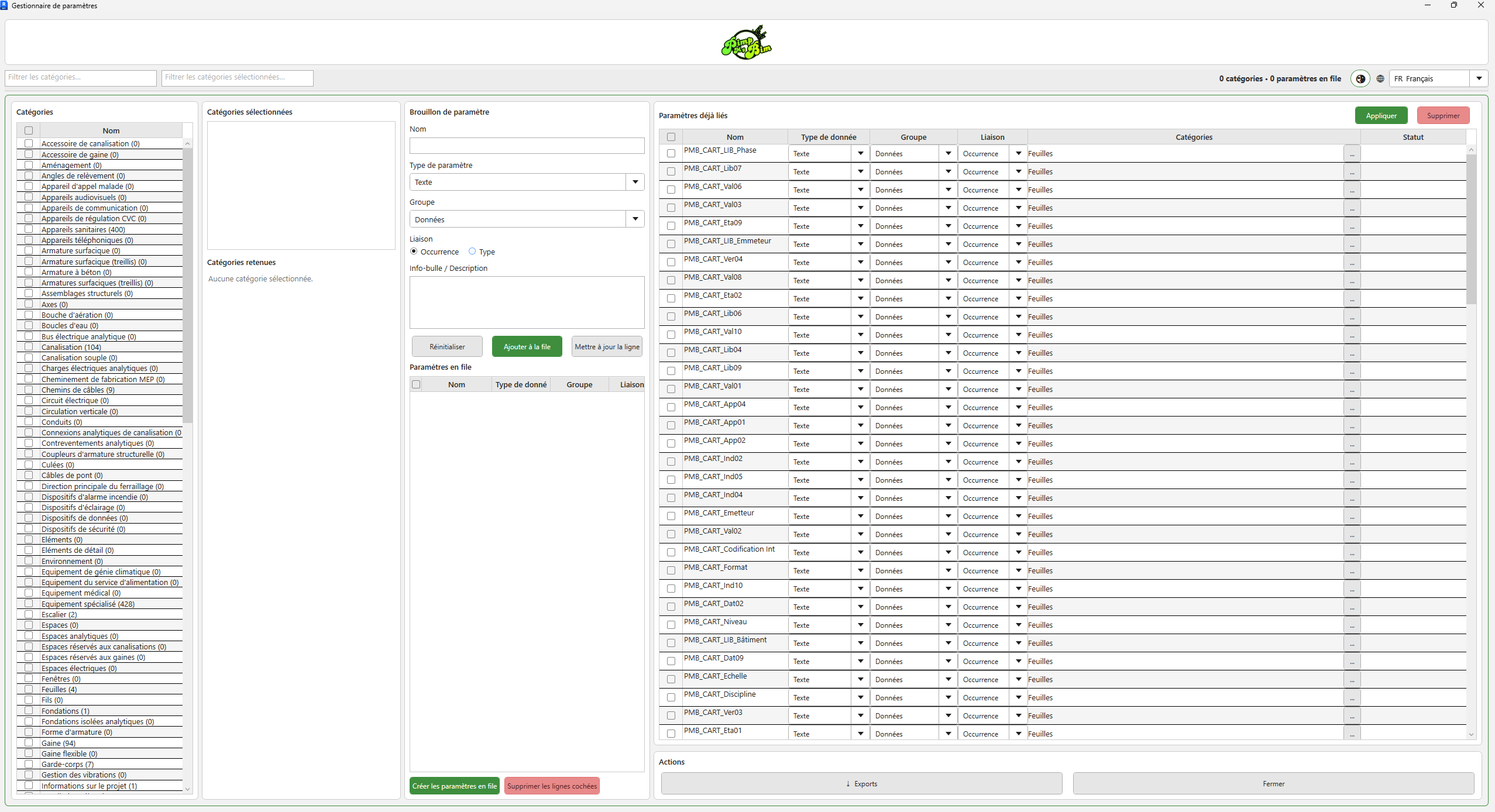Select the PMB_CART_Discipline row name
The width and height of the screenshot is (1495, 812).
pos(720,694)
